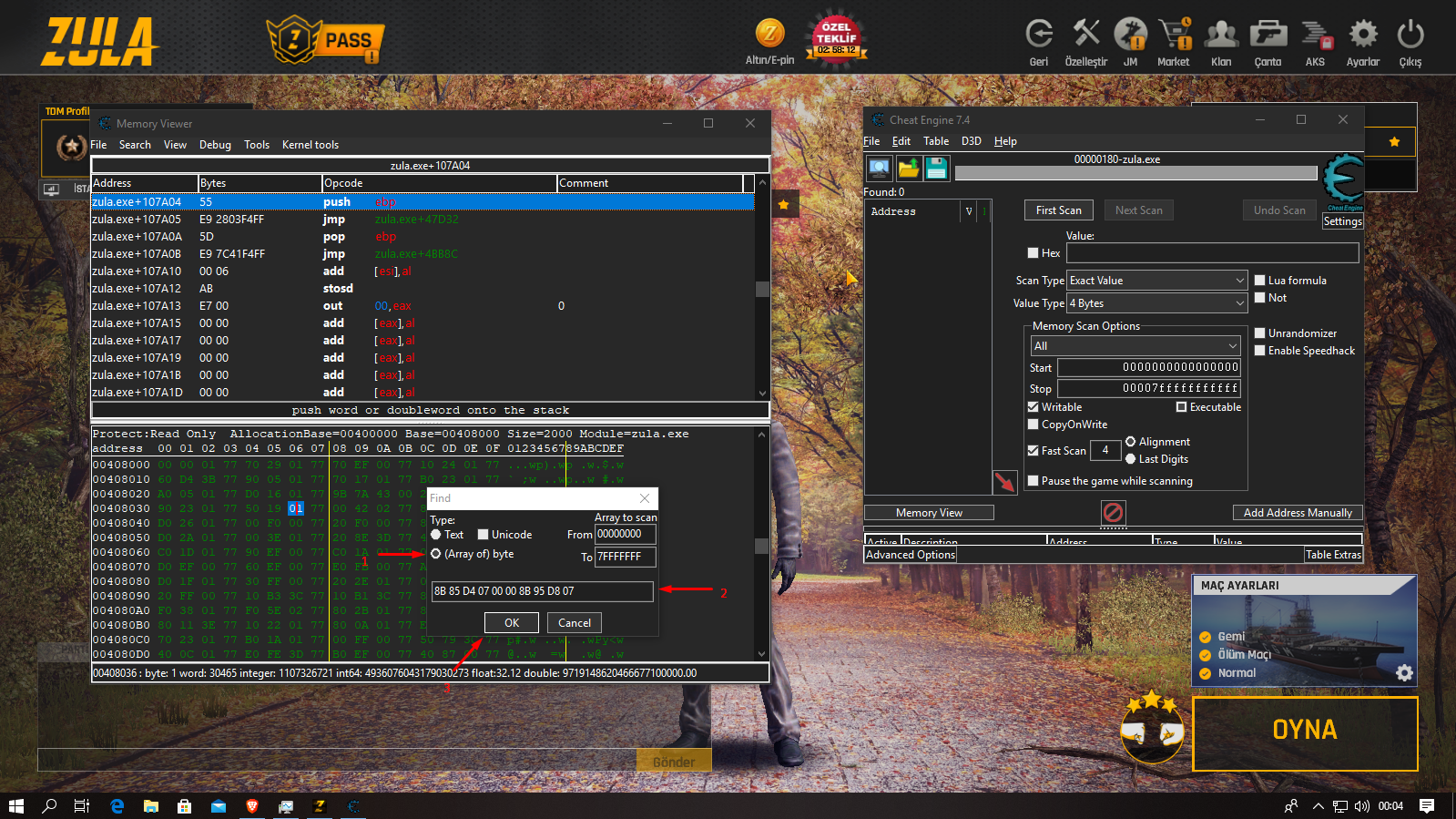Open File menu in Memory Viewer
This screenshot has height=819, width=1456.
click(x=98, y=145)
